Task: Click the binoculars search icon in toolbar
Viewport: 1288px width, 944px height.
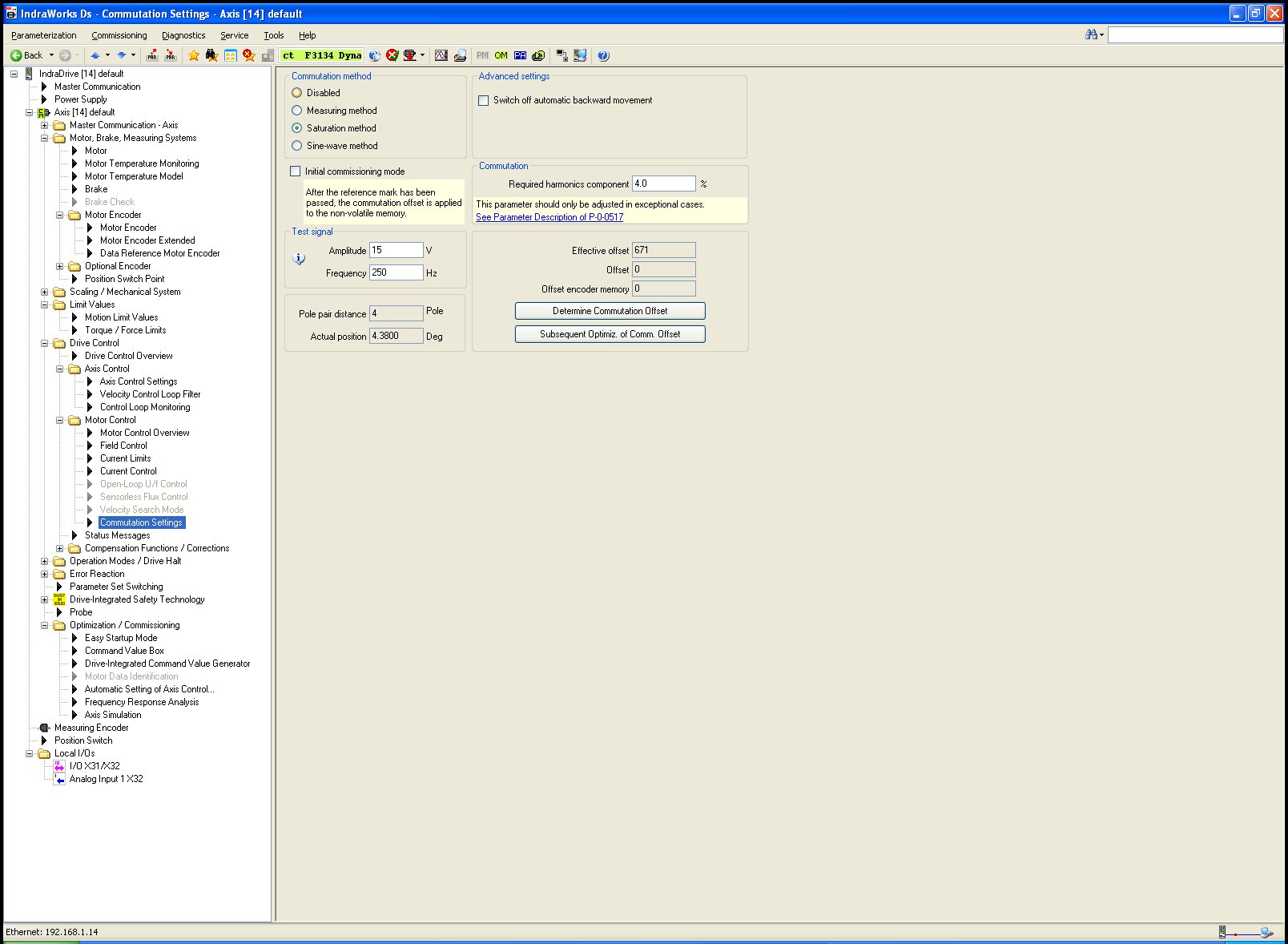Action: tap(211, 55)
